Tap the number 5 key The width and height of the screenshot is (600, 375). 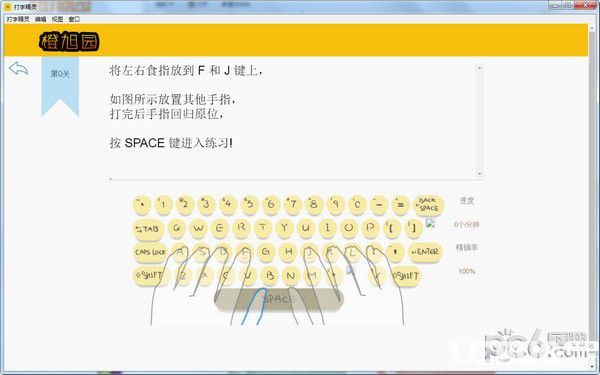point(249,204)
